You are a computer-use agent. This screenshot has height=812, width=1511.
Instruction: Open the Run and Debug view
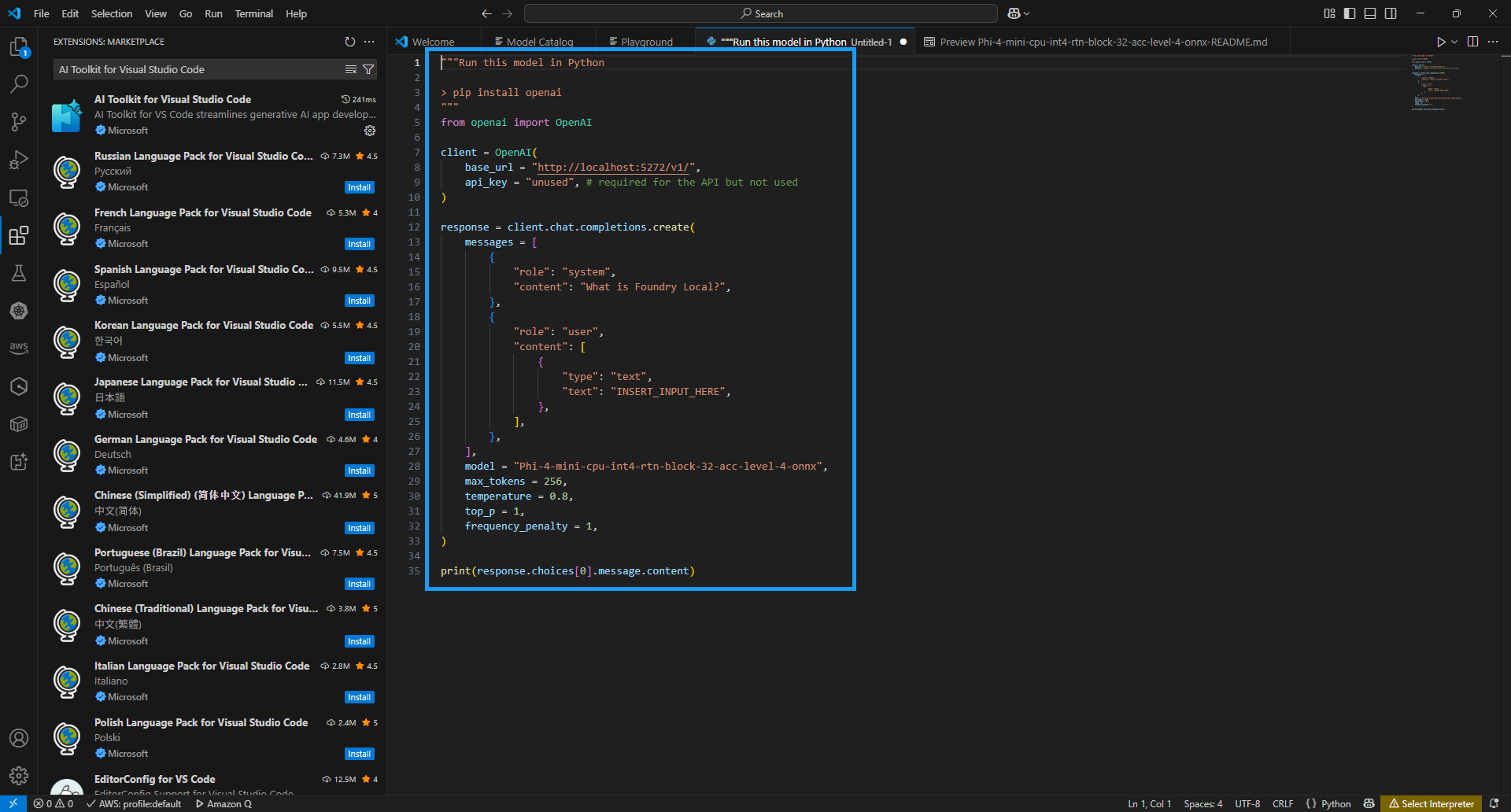[x=19, y=160]
